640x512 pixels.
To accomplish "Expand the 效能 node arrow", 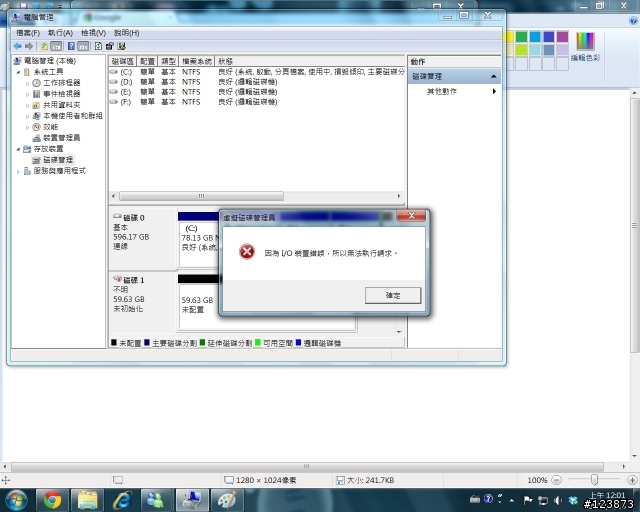I will (x=27, y=127).
